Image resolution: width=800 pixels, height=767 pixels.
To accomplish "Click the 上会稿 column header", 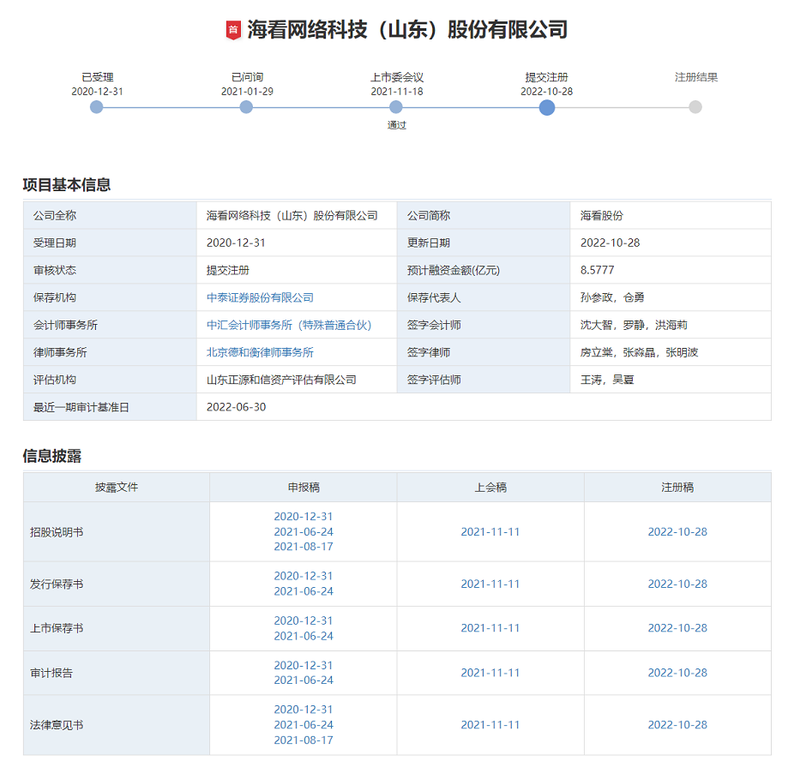I will click(x=490, y=487).
